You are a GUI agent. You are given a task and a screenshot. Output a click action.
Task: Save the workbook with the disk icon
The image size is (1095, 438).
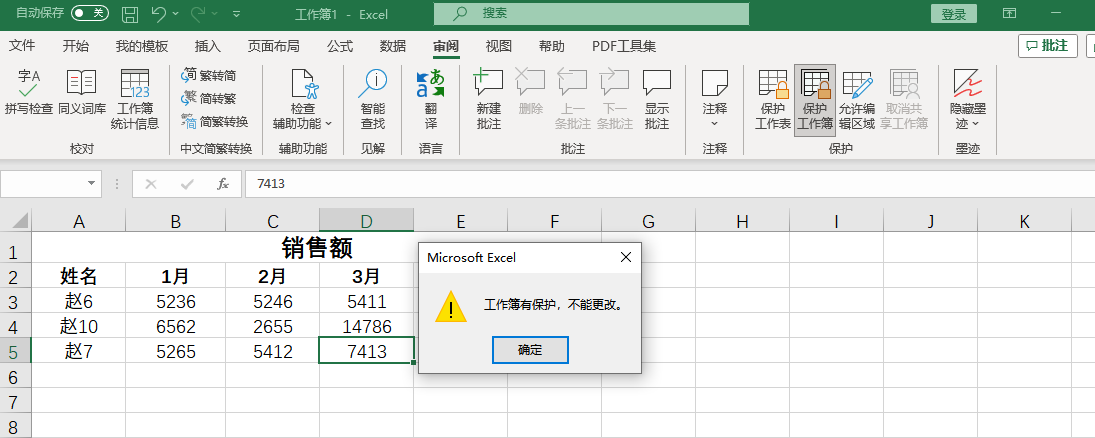coord(129,13)
